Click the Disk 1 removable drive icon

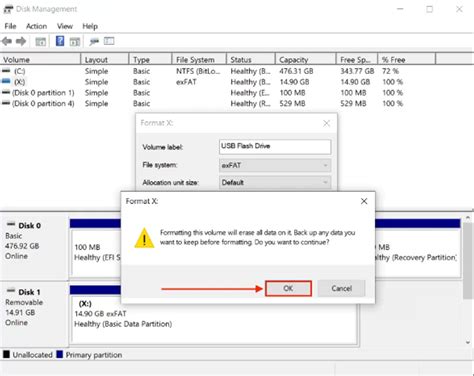[11, 291]
